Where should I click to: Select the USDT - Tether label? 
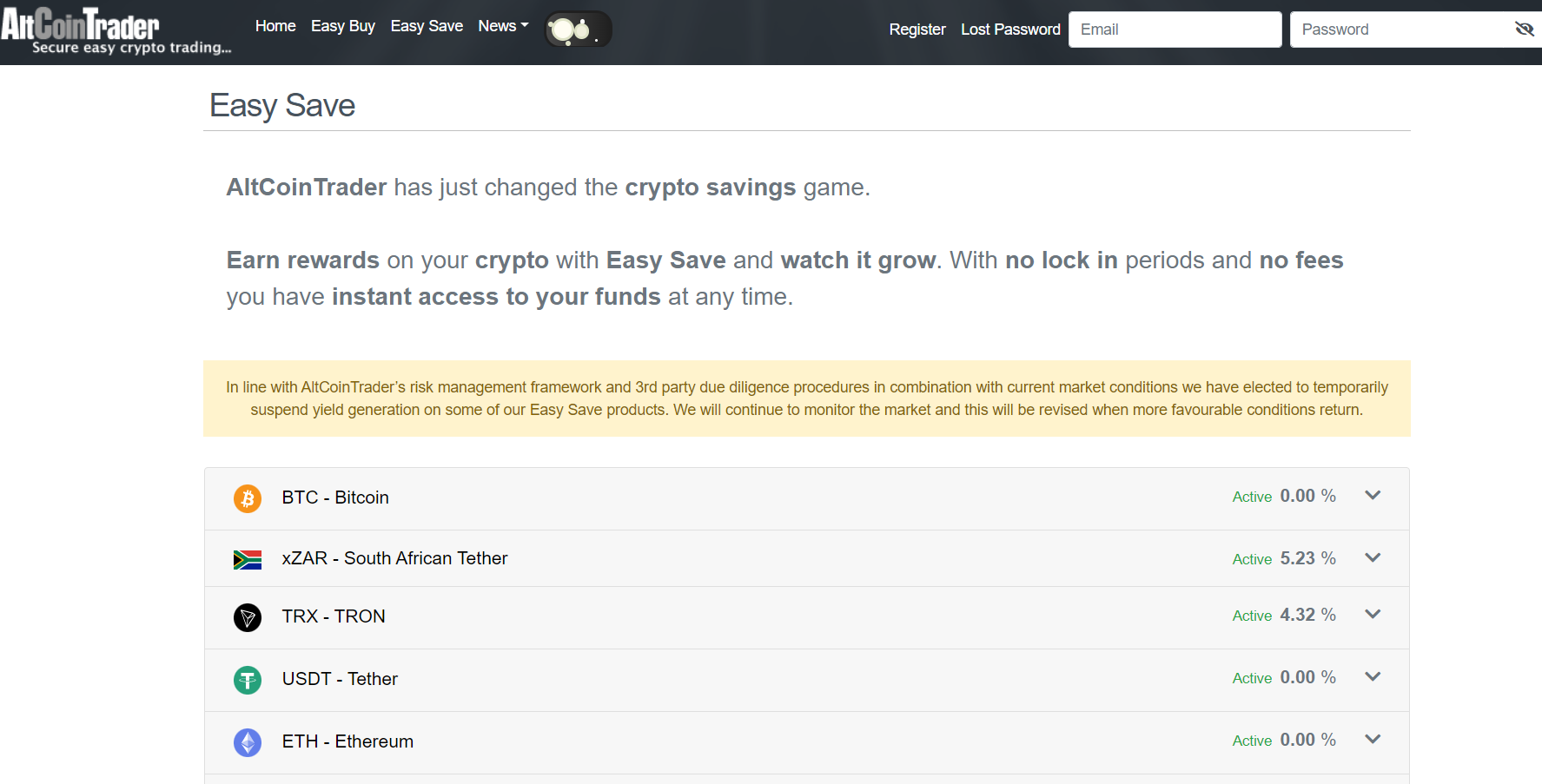tap(340, 679)
